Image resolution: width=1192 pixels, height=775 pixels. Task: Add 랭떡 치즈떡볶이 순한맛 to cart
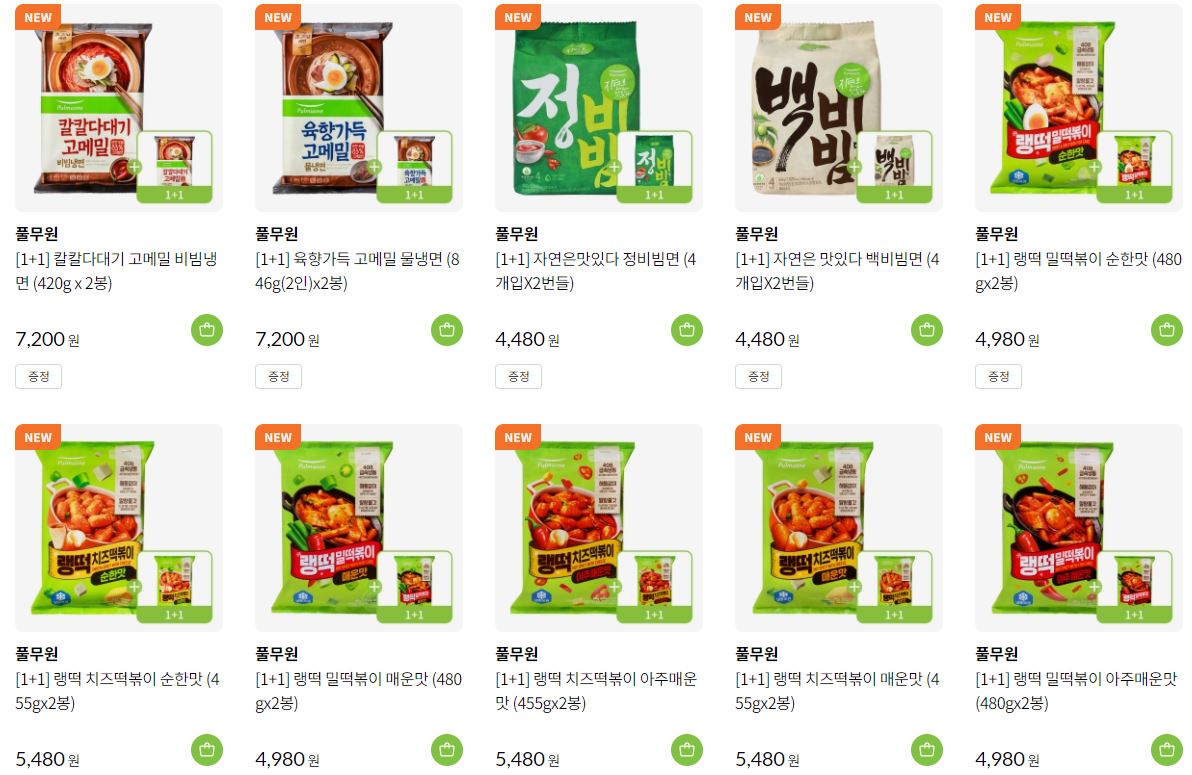pos(207,750)
